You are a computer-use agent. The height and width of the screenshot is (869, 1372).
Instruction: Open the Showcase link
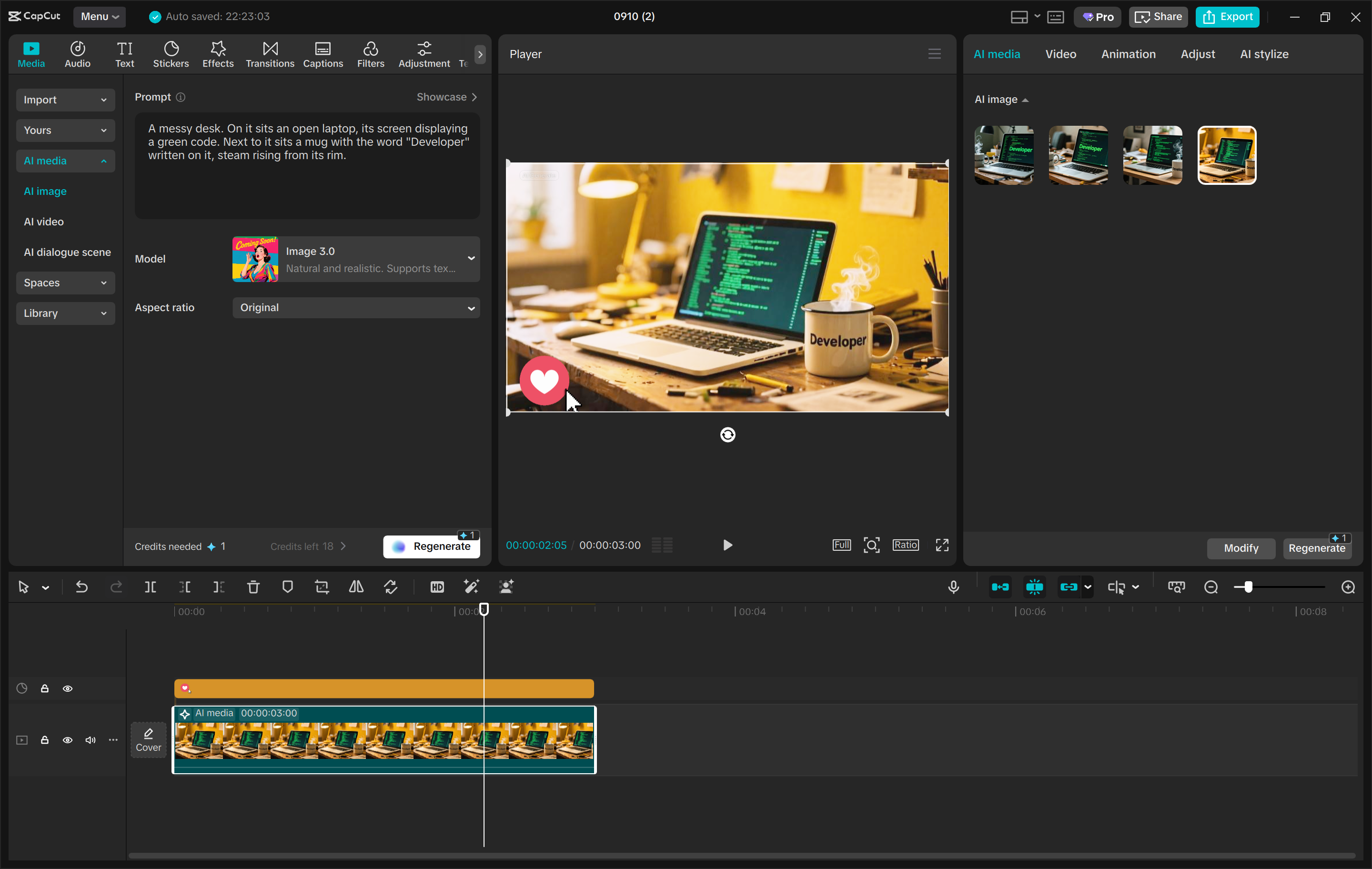click(447, 97)
